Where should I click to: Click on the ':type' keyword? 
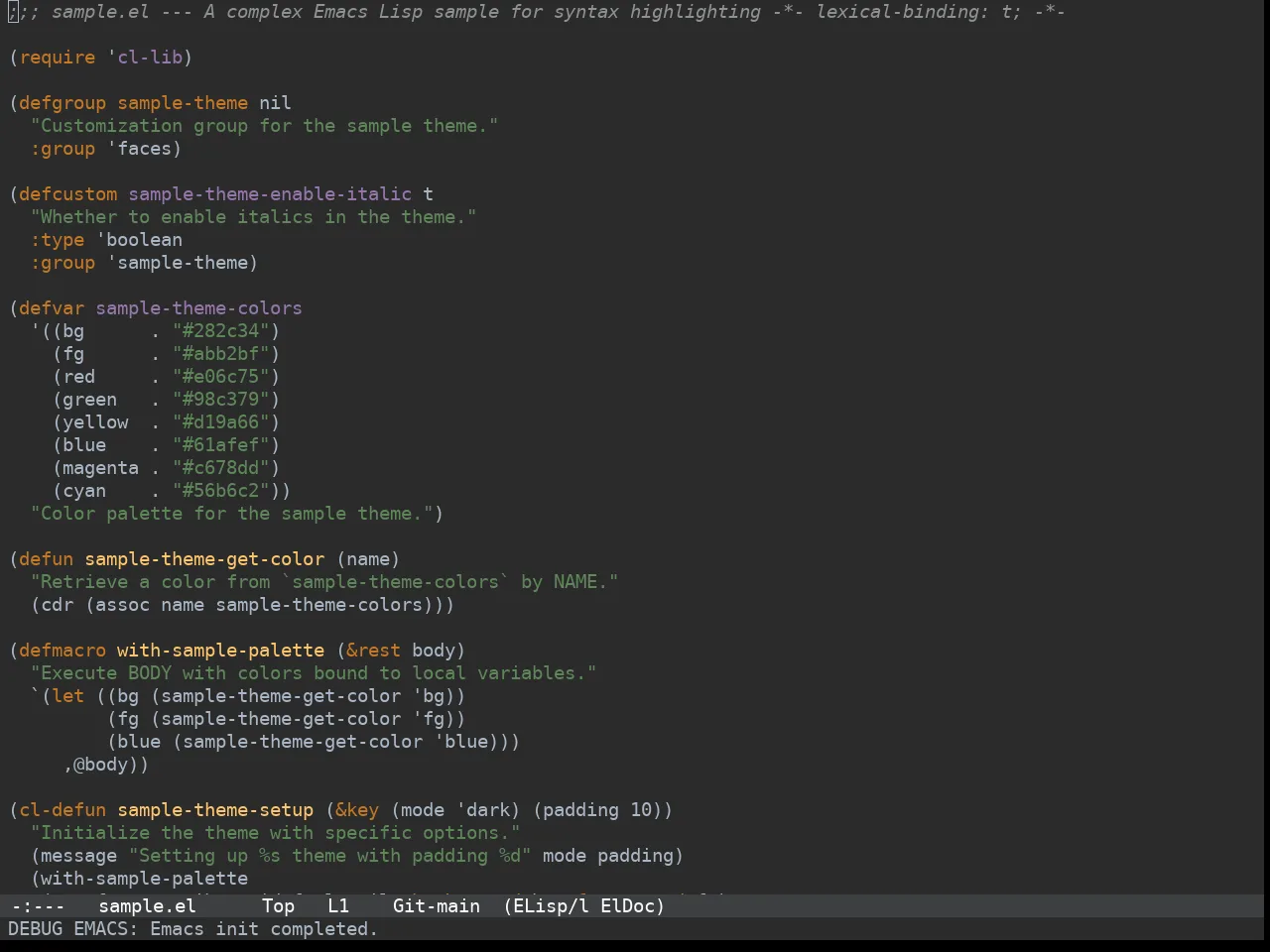[58, 240]
